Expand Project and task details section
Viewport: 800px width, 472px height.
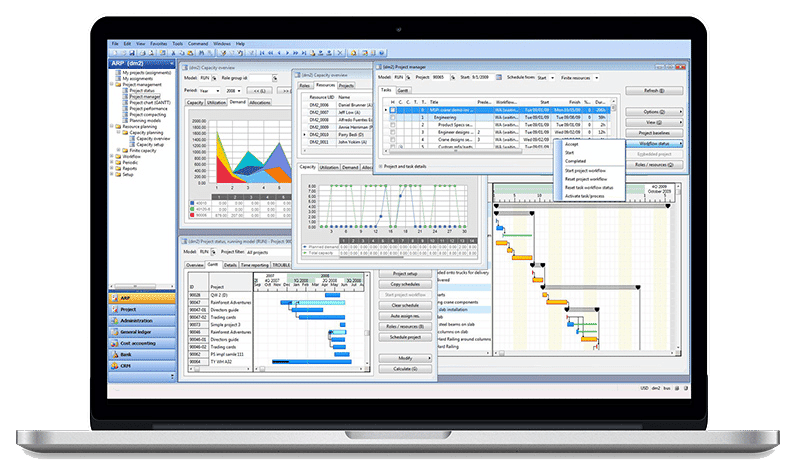point(381,166)
